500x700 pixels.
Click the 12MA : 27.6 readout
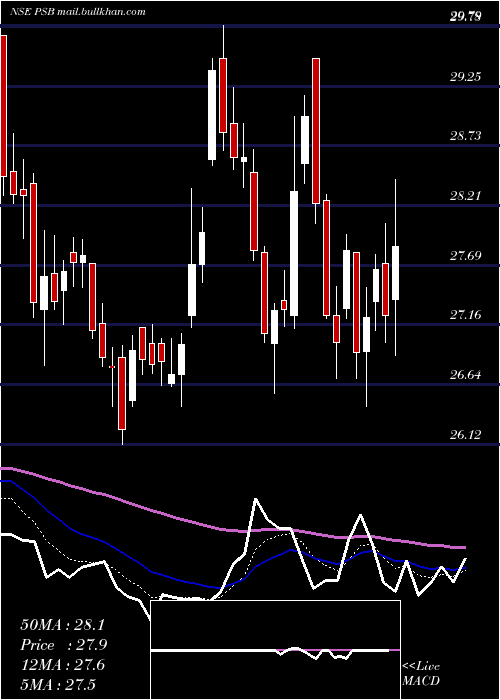coord(62,665)
